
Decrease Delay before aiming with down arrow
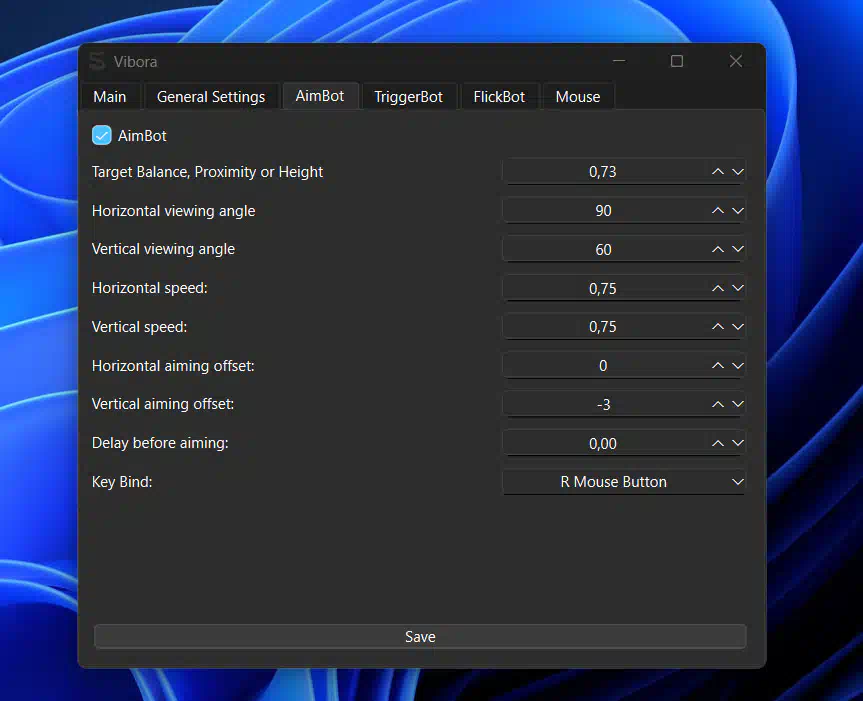(738, 443)
